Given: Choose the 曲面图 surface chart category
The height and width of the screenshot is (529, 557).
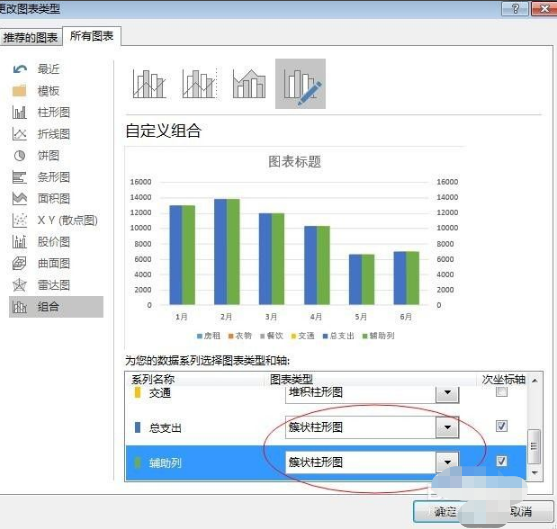Looking at the screenshot, I should point(53,263).
